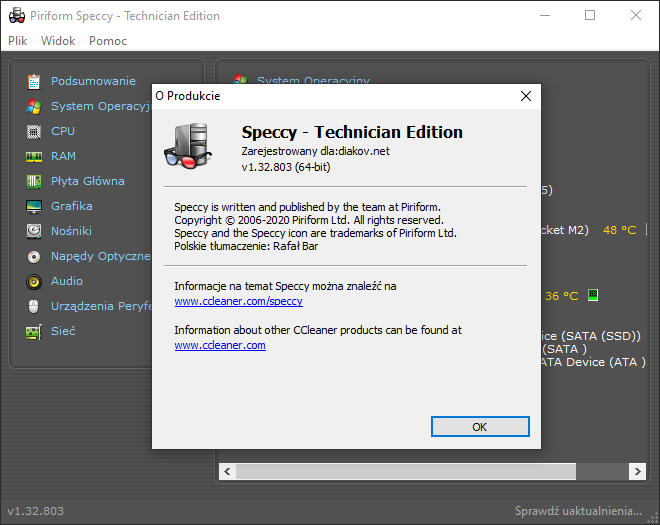660x525 pixels.
Task: Open the RAM section
Action: (x=64, y=156)
